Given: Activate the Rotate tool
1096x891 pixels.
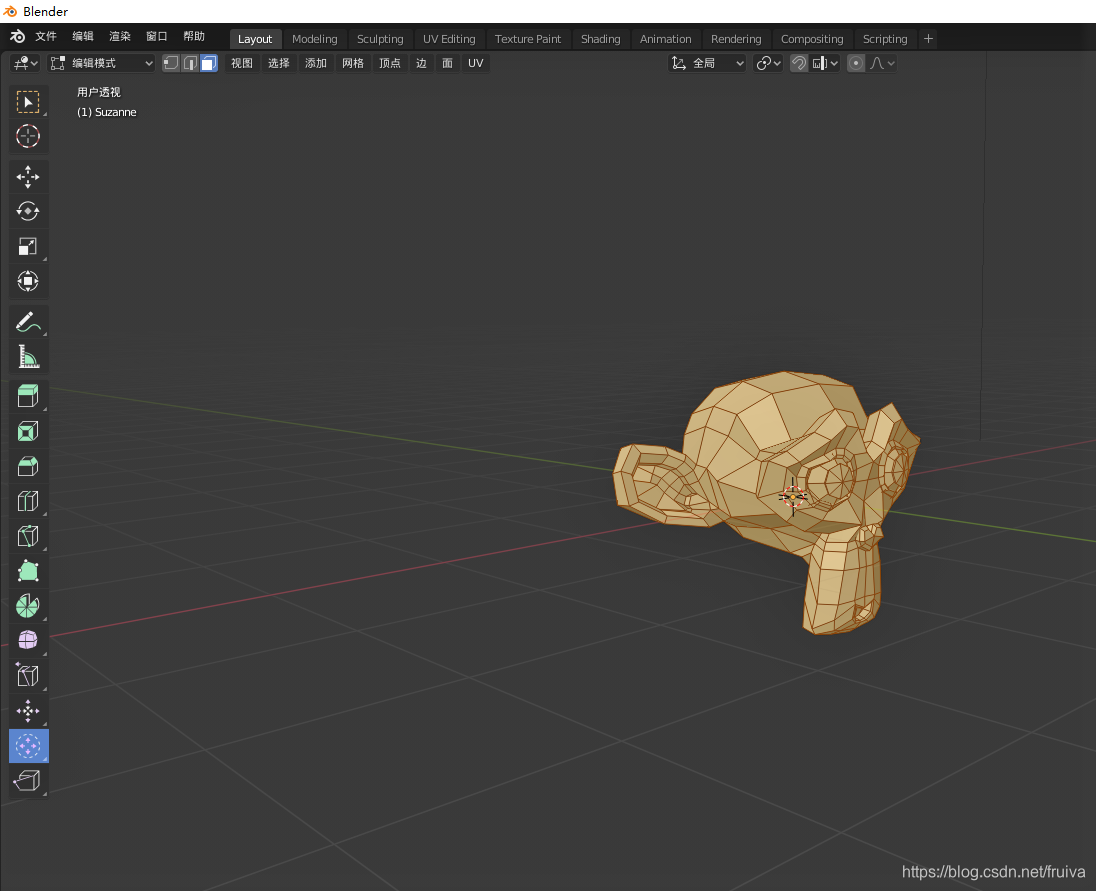Looking at the screenshot, I should pos(28,211).
